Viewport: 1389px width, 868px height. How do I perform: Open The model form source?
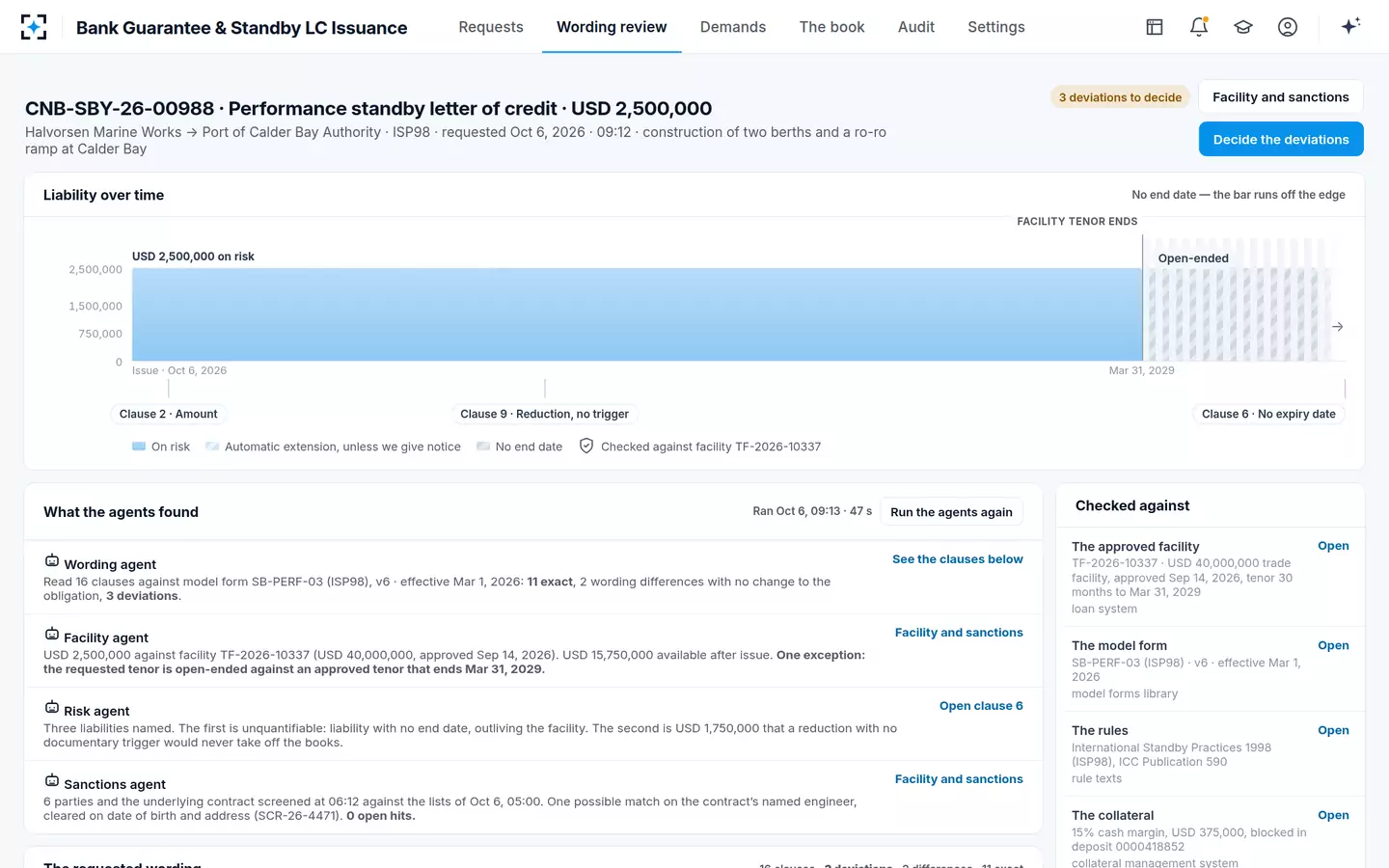[x=1333, y=646]
